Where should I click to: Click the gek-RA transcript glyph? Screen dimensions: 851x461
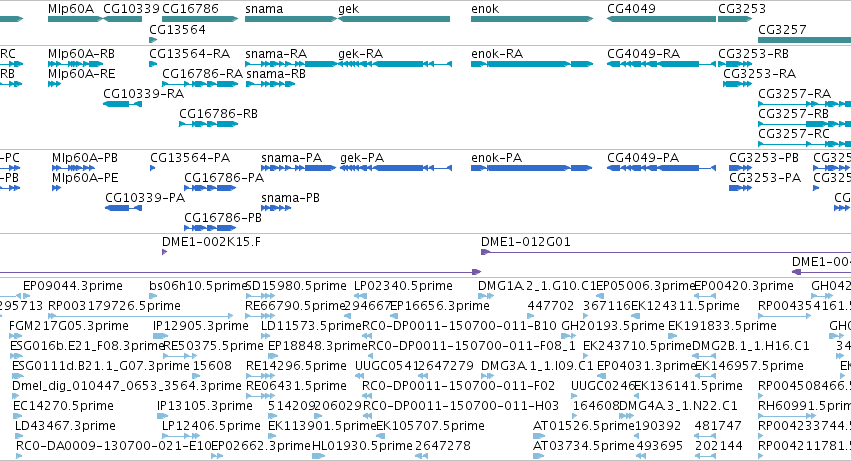(395, 64)
